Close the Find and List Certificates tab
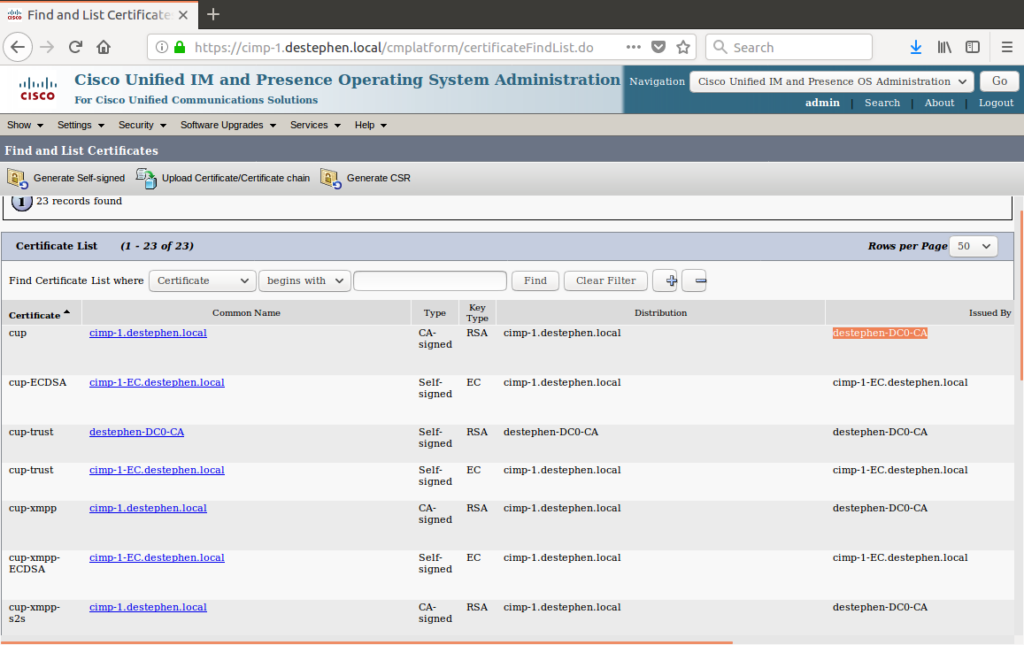 click(x=184, y=14)
